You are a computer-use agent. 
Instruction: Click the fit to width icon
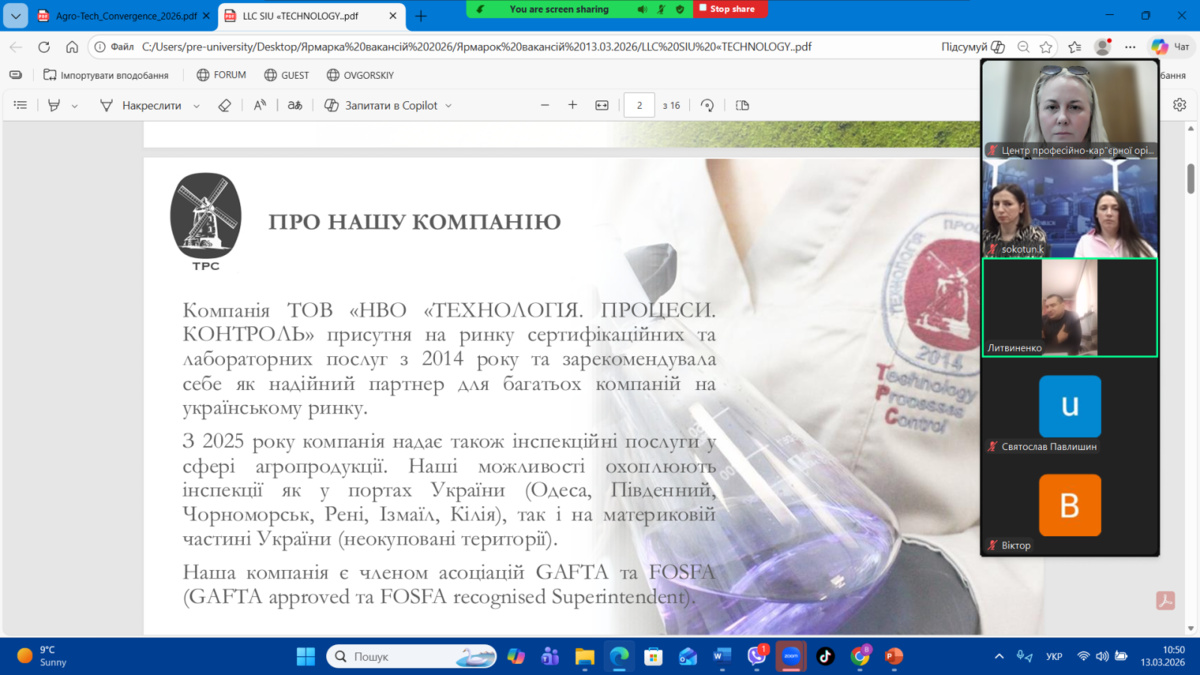tap(602, 105)
